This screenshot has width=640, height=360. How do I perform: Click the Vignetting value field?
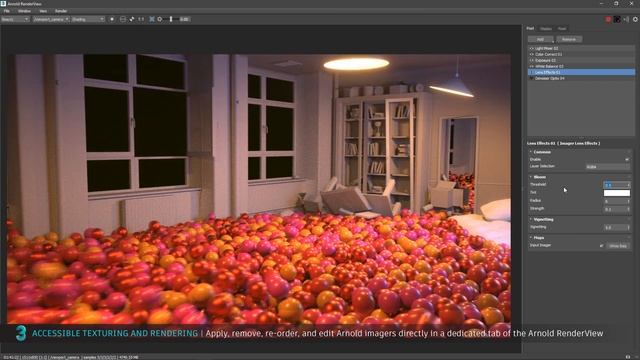tap(616, 227)
